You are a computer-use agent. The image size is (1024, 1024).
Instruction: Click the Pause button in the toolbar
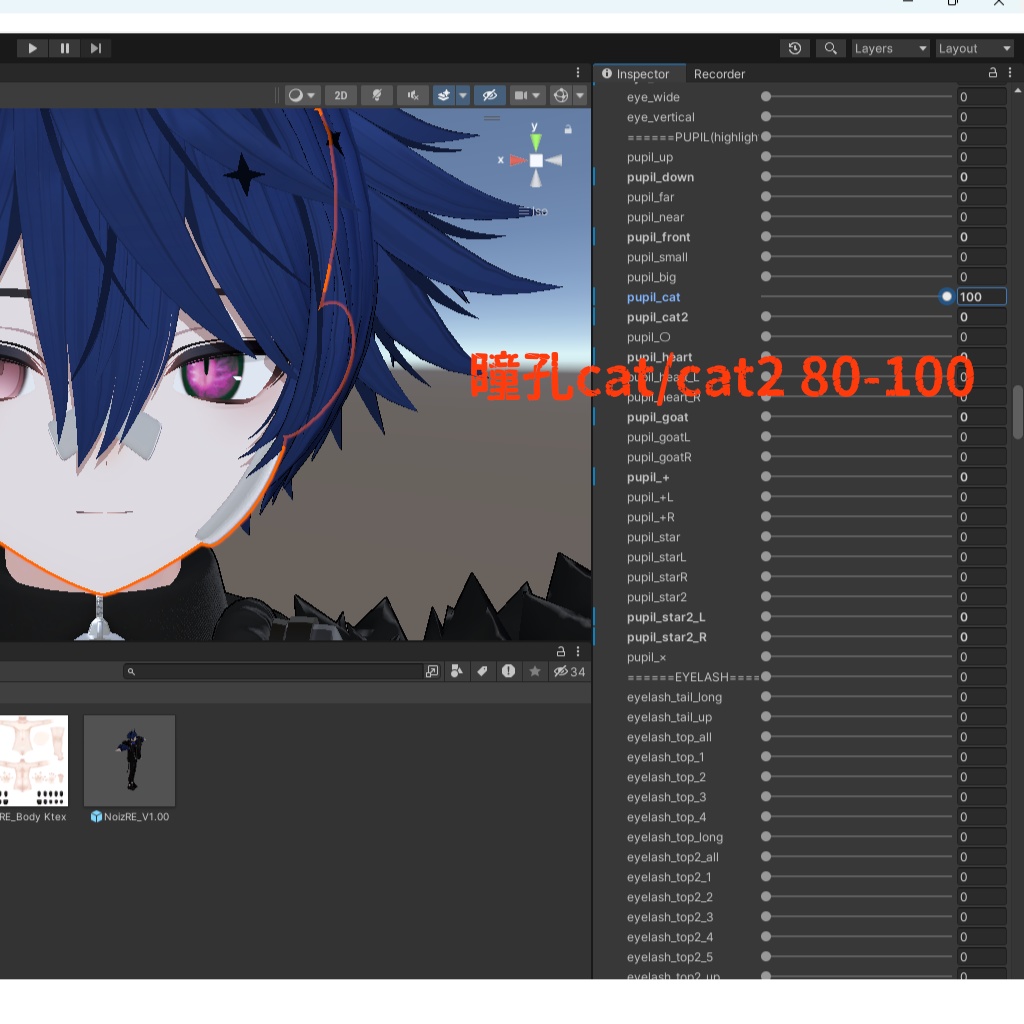point(64,48)
